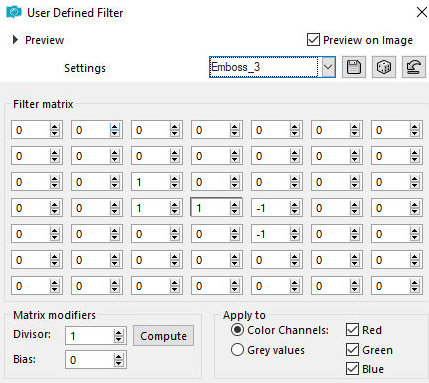Click spinner of second row, last column cell
The width and height of the screenshot is (429, 383).
point(415,156)
